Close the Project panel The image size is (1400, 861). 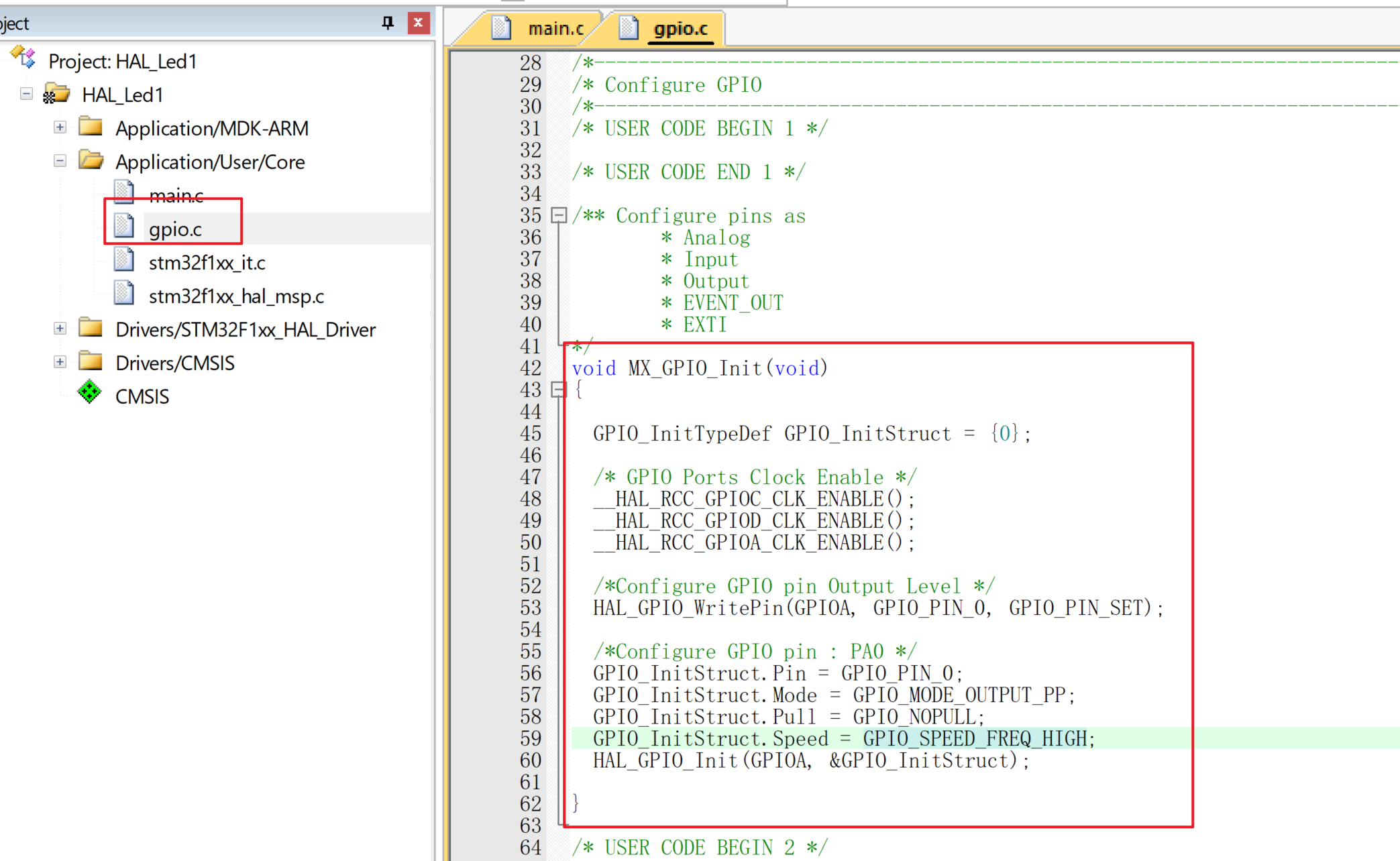(x=418, y=23)
